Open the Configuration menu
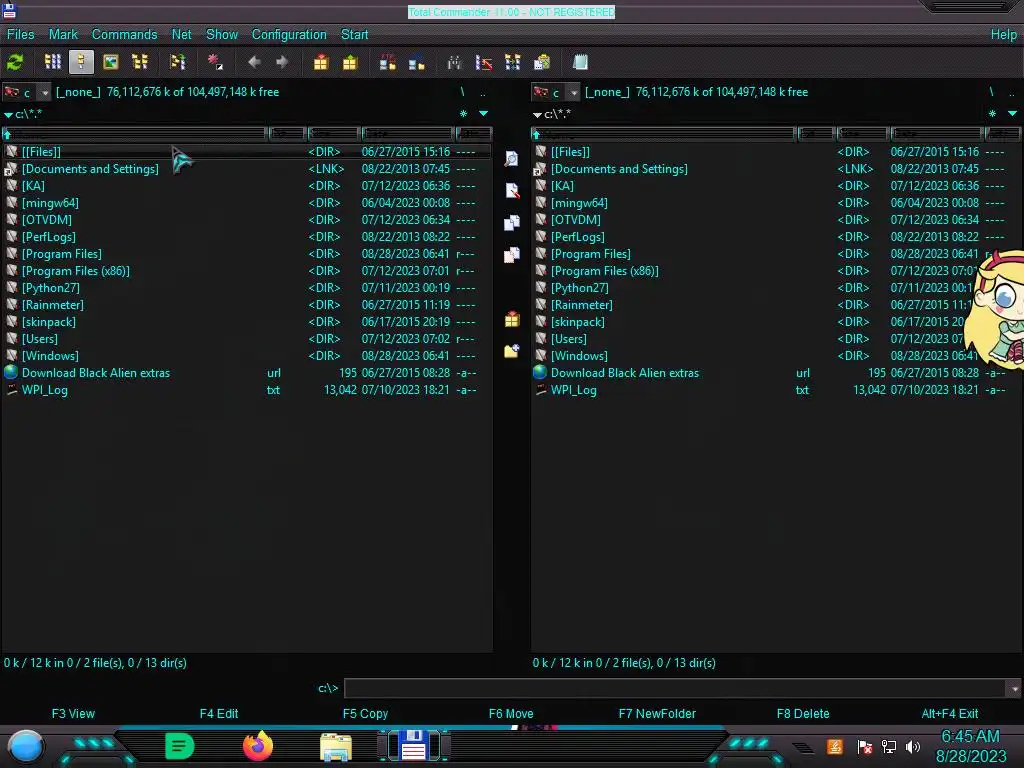This screenshot has height=768, width=1024. pyautogui.click(x=289, y=35)
